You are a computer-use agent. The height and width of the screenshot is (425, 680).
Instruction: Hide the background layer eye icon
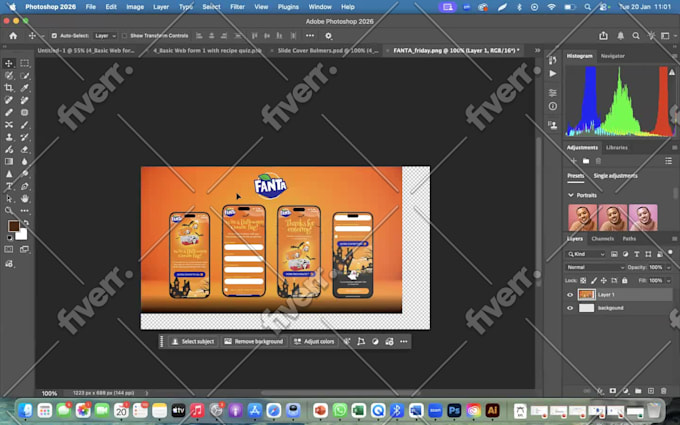click(570, 308)
